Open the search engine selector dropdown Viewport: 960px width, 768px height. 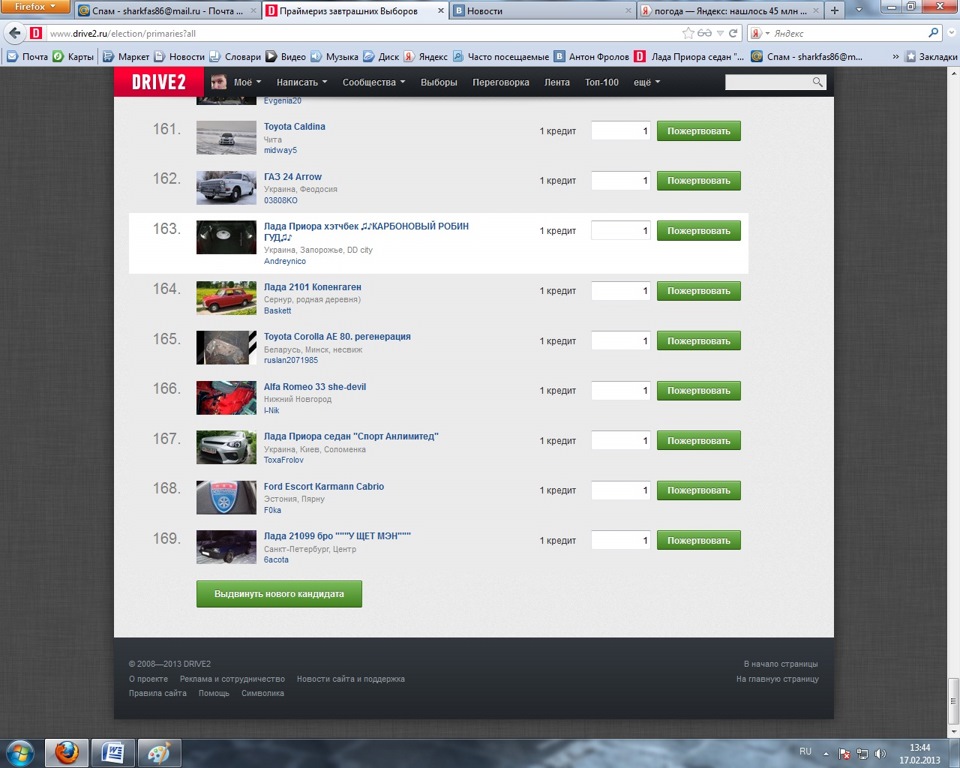[760, 33]
